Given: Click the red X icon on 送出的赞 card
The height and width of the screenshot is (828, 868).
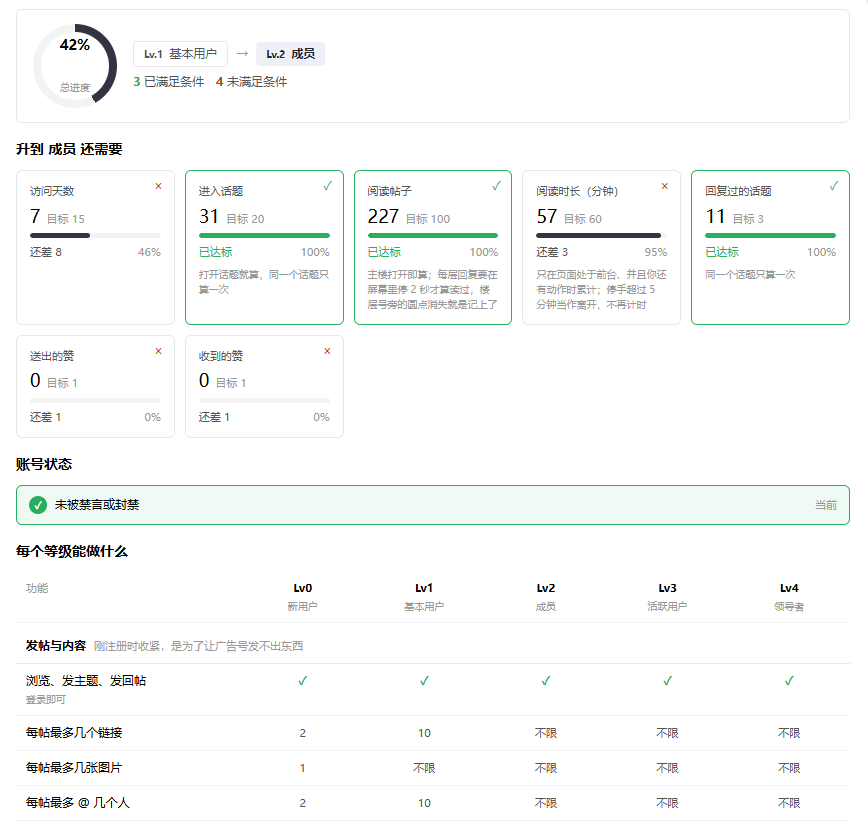Looking at the screenshot, I should click(x=158, y=351).
